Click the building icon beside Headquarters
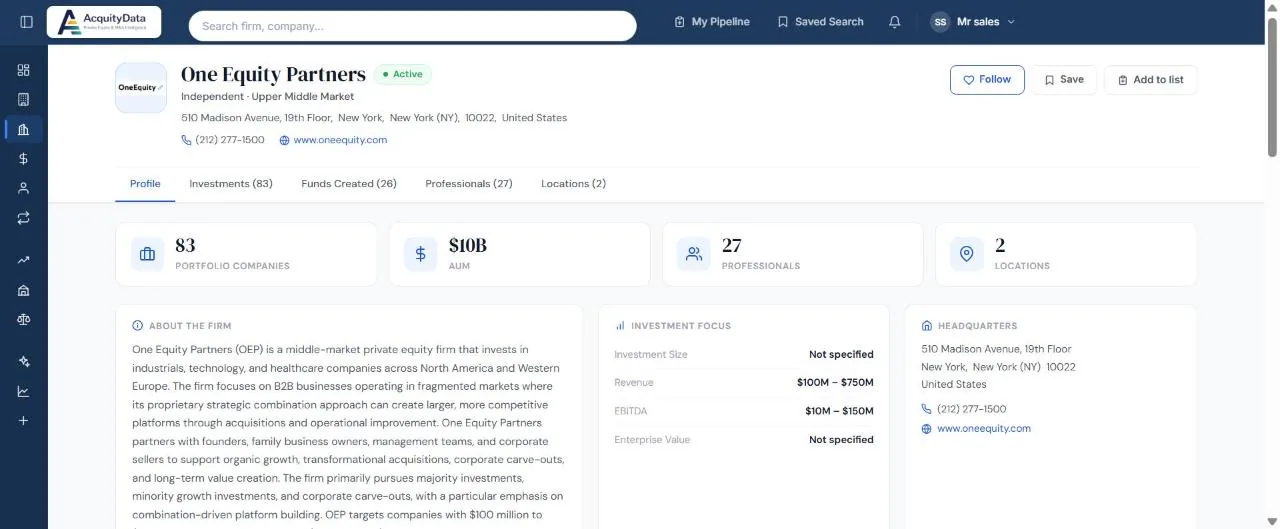 (x=927, y=326)
